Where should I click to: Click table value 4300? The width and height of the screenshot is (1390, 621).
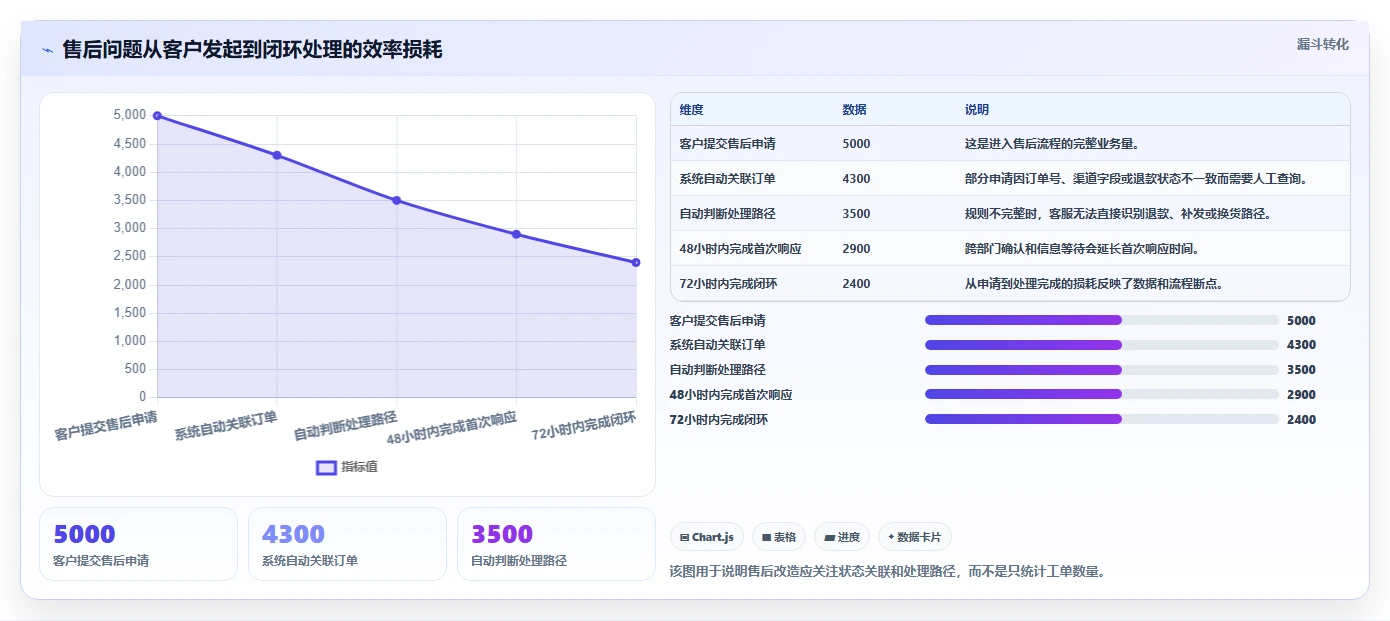pyautogui.click(x=856, y=179)
